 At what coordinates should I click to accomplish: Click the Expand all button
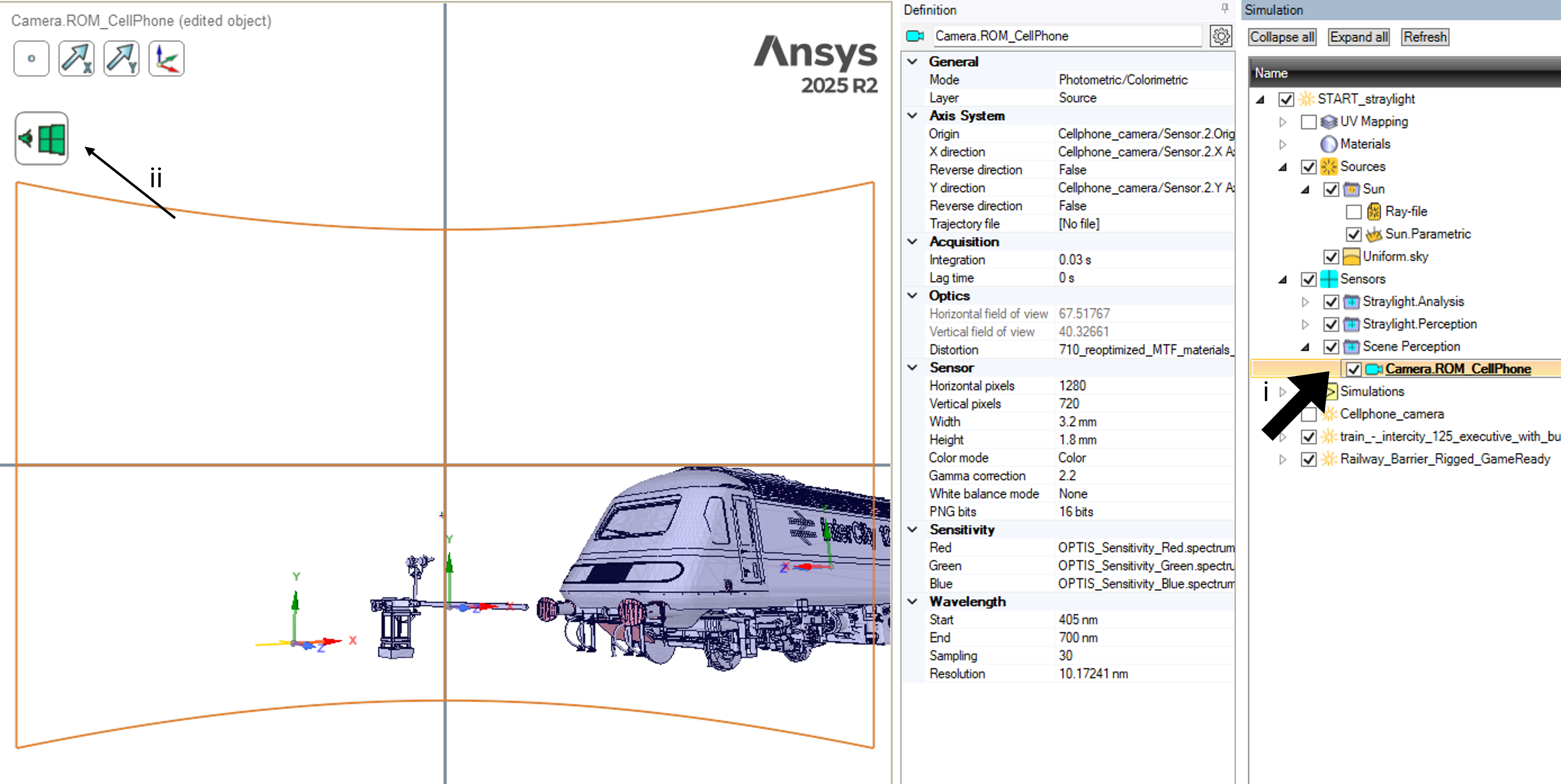click(x=1358, y=37)
